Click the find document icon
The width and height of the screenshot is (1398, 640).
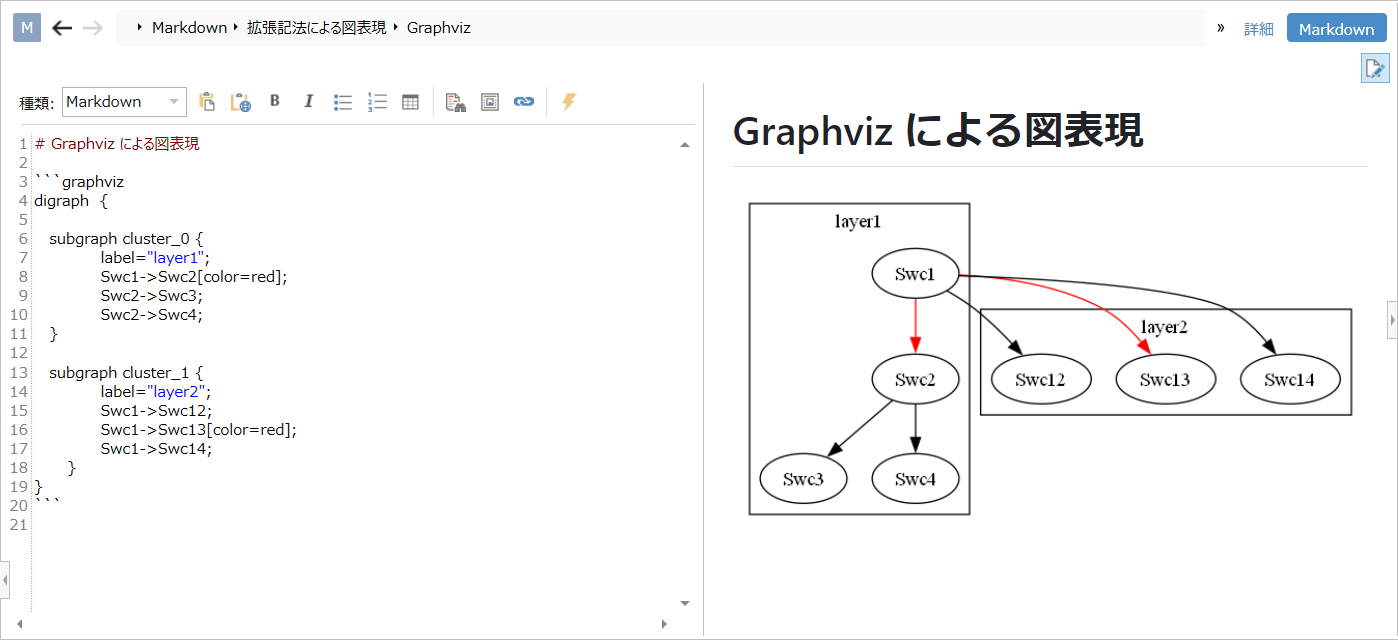click(x=456, y=101)
